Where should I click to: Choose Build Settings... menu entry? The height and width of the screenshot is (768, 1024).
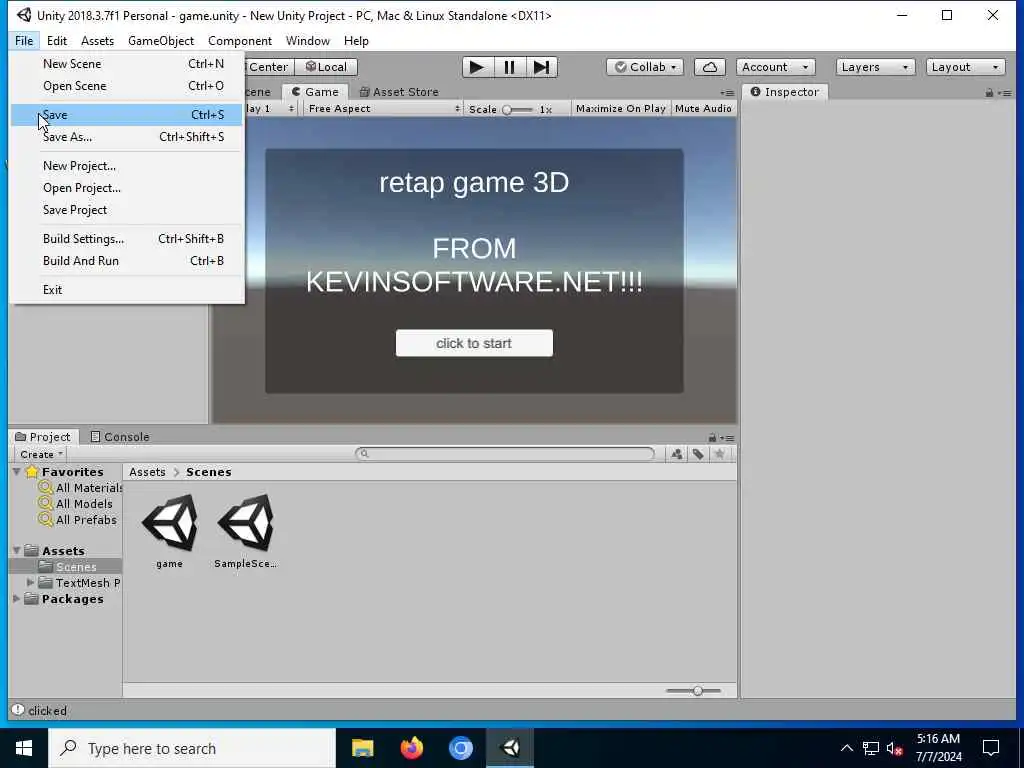tap(127, 239)
